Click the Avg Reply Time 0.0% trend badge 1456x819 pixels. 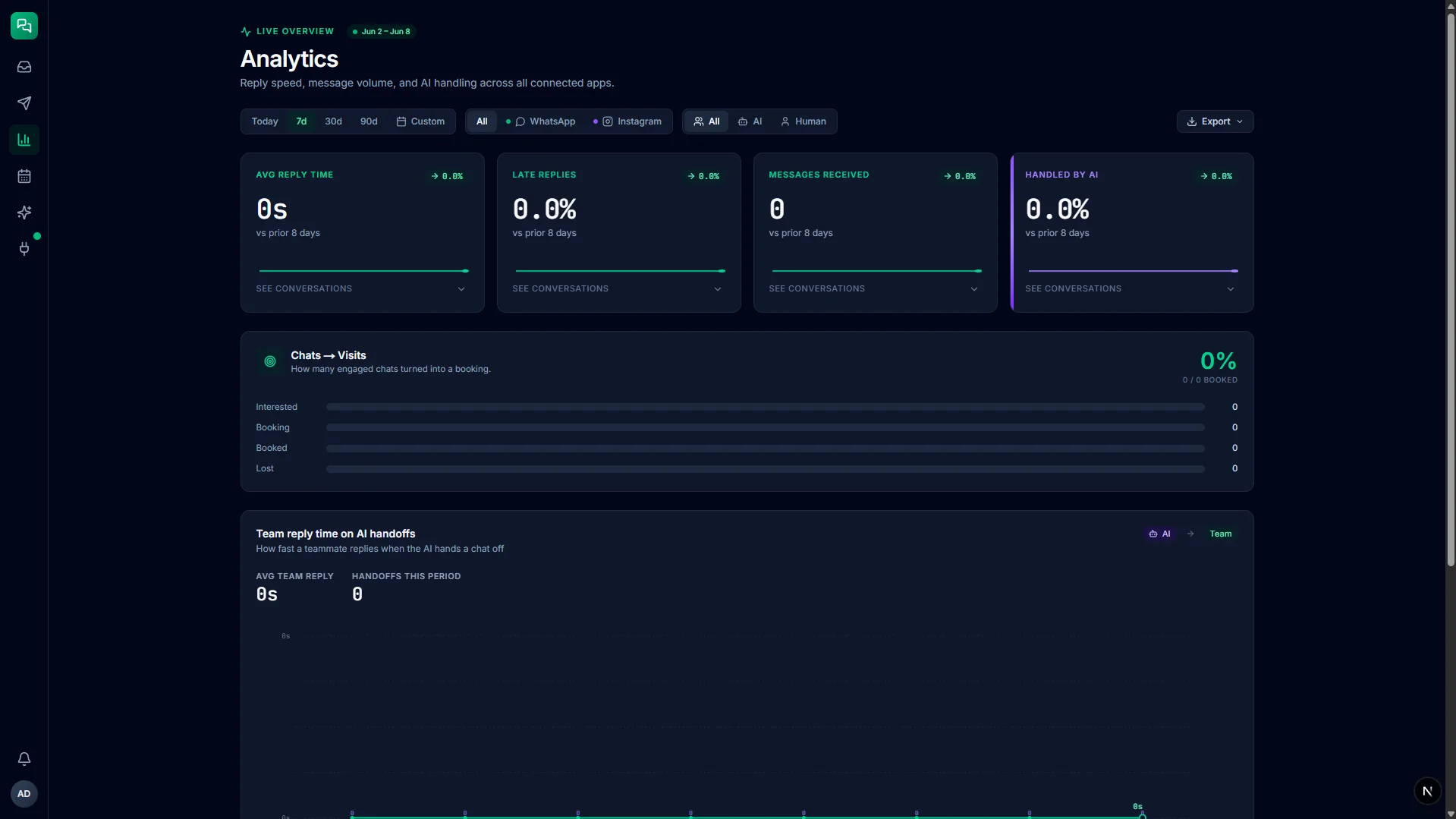447,176
